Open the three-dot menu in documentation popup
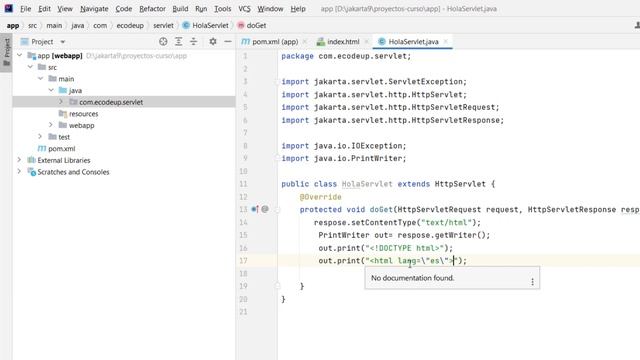The image size is (640, 360). coord(532,282)
